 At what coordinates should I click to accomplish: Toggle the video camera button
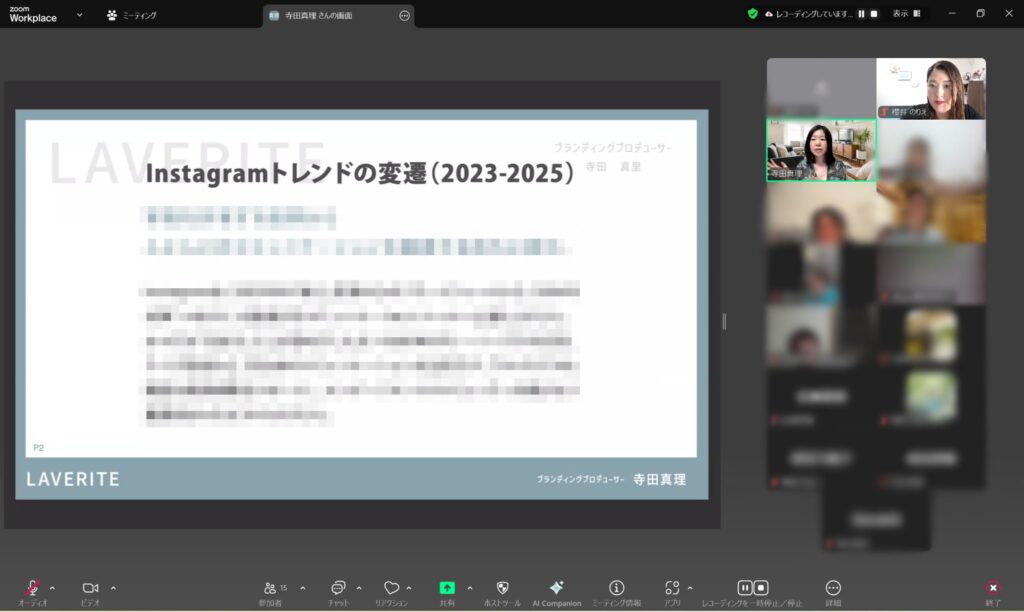tap(90, 588)
